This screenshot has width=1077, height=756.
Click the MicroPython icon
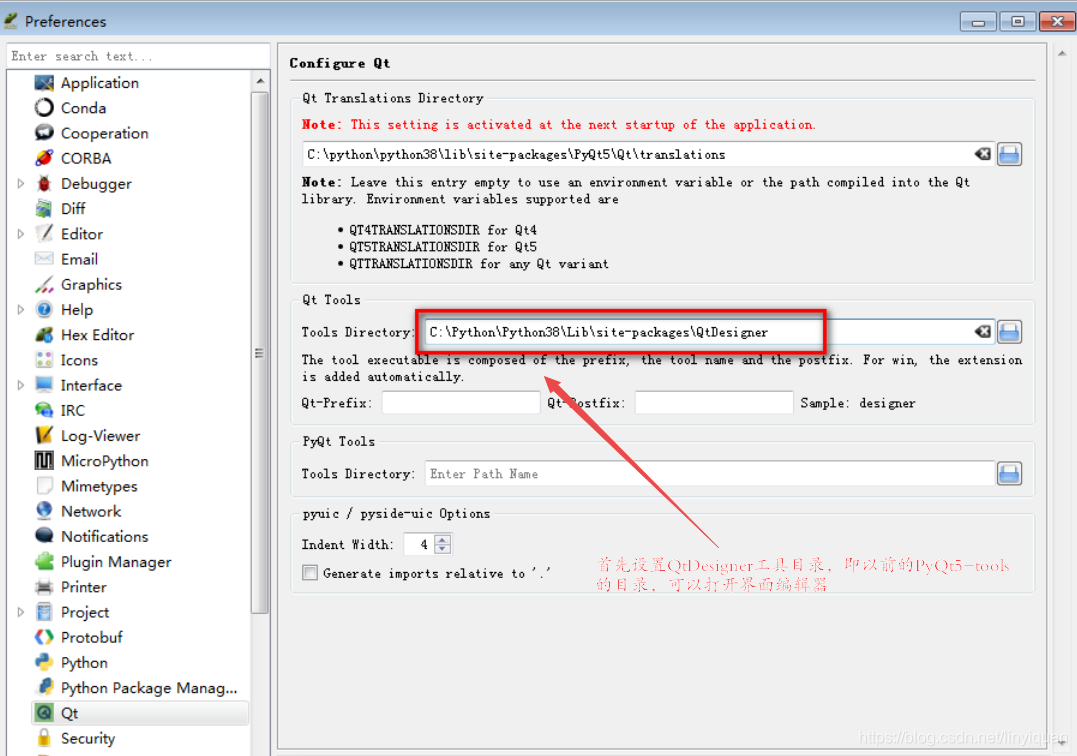pyautogui.click(x=44, y=461)
